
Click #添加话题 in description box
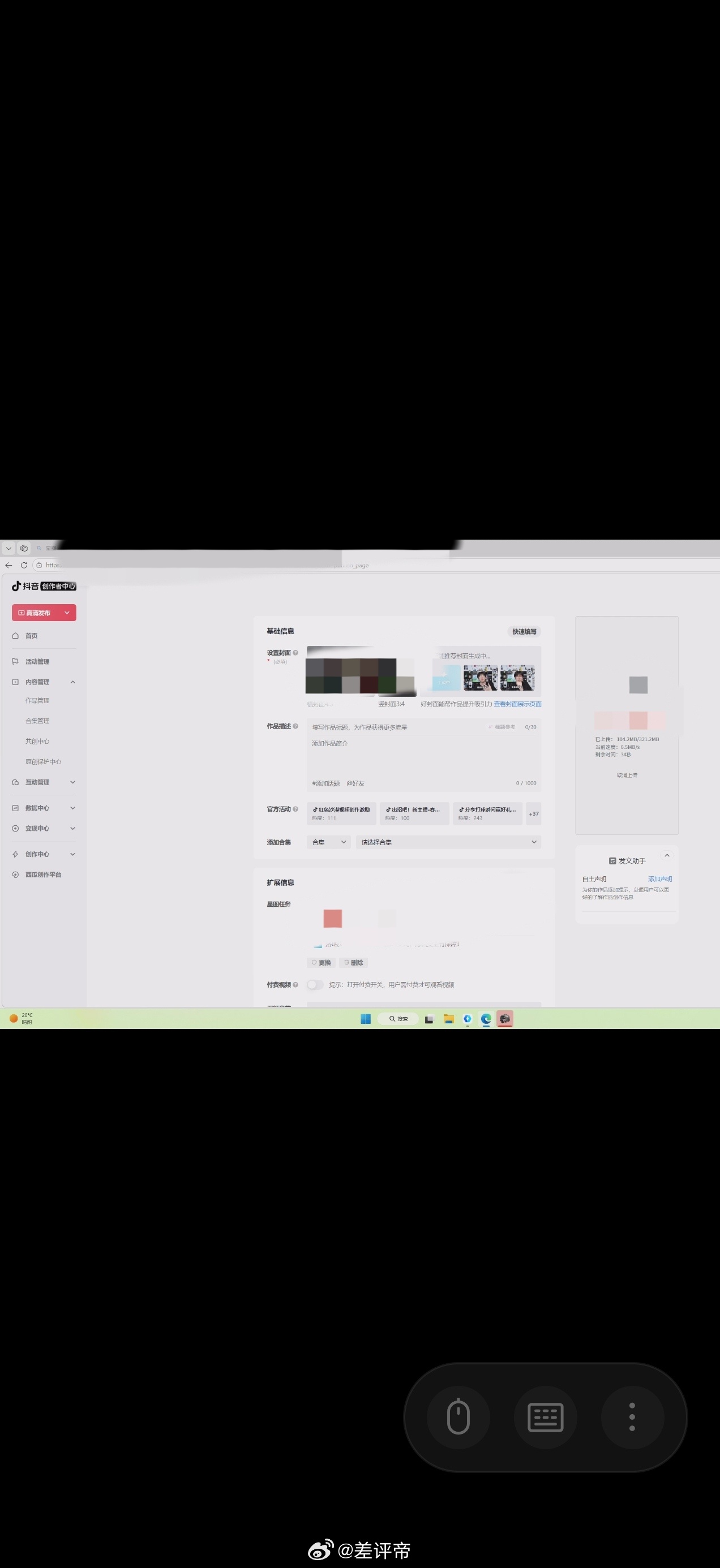pos(326,783)
